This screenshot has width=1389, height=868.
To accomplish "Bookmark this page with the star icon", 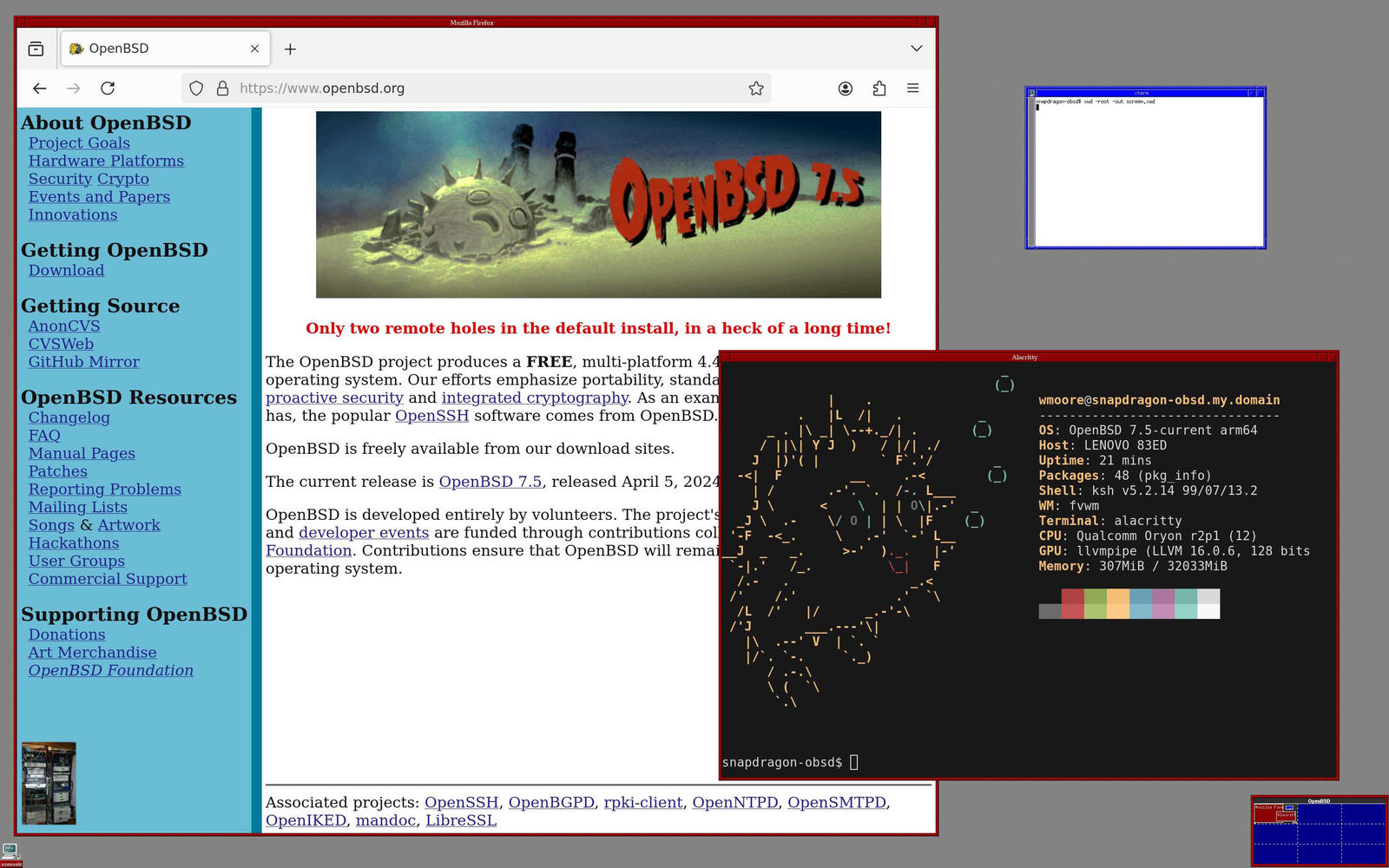I will pyautogui.click(x=756, y=89).
